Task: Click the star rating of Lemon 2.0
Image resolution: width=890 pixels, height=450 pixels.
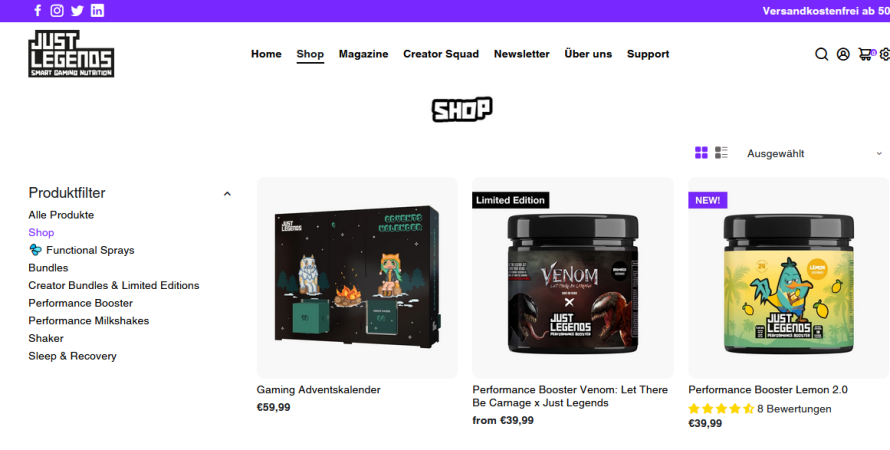Action: (721, 409)
